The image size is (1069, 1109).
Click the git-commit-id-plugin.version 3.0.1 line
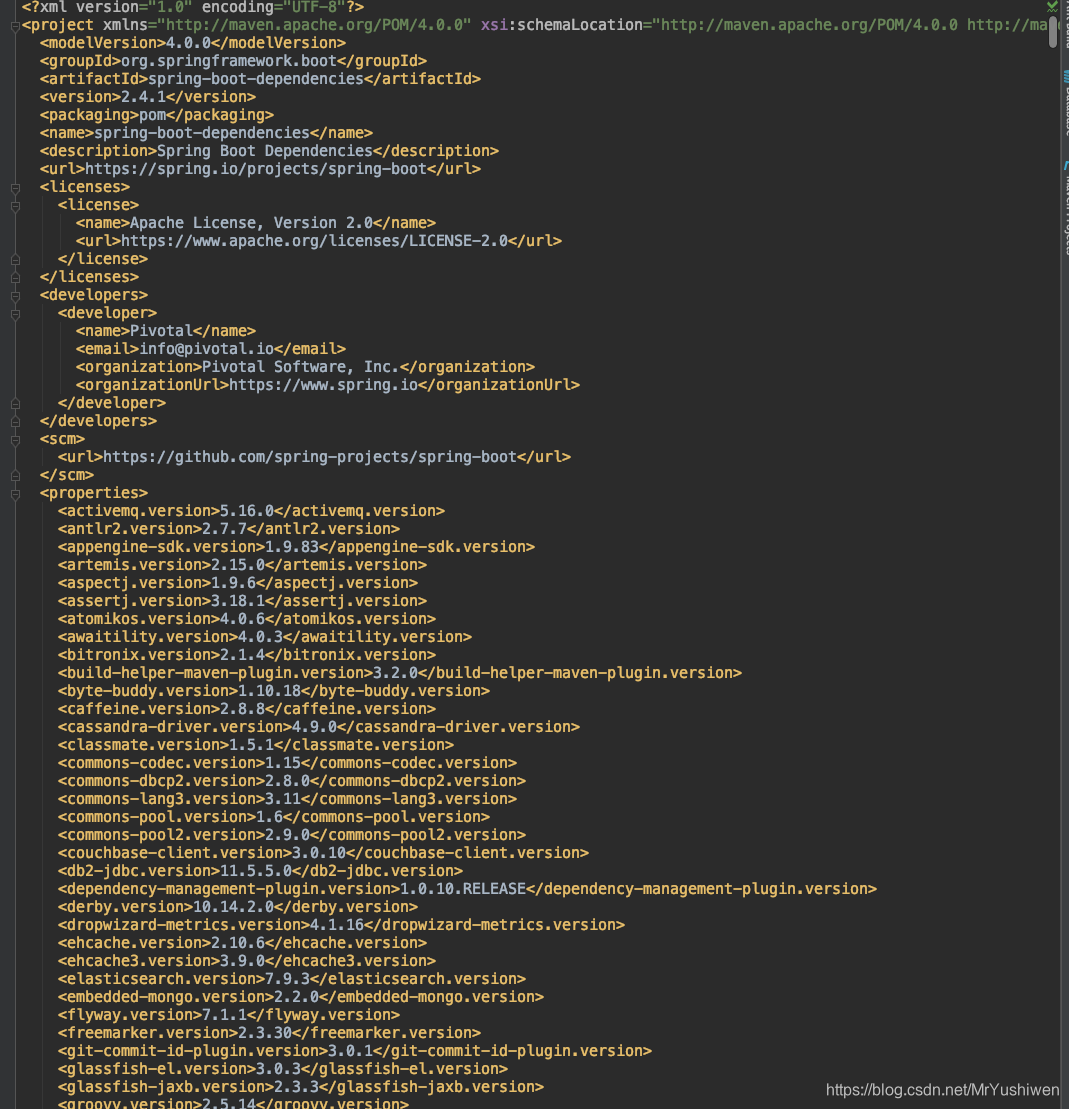355,1052
